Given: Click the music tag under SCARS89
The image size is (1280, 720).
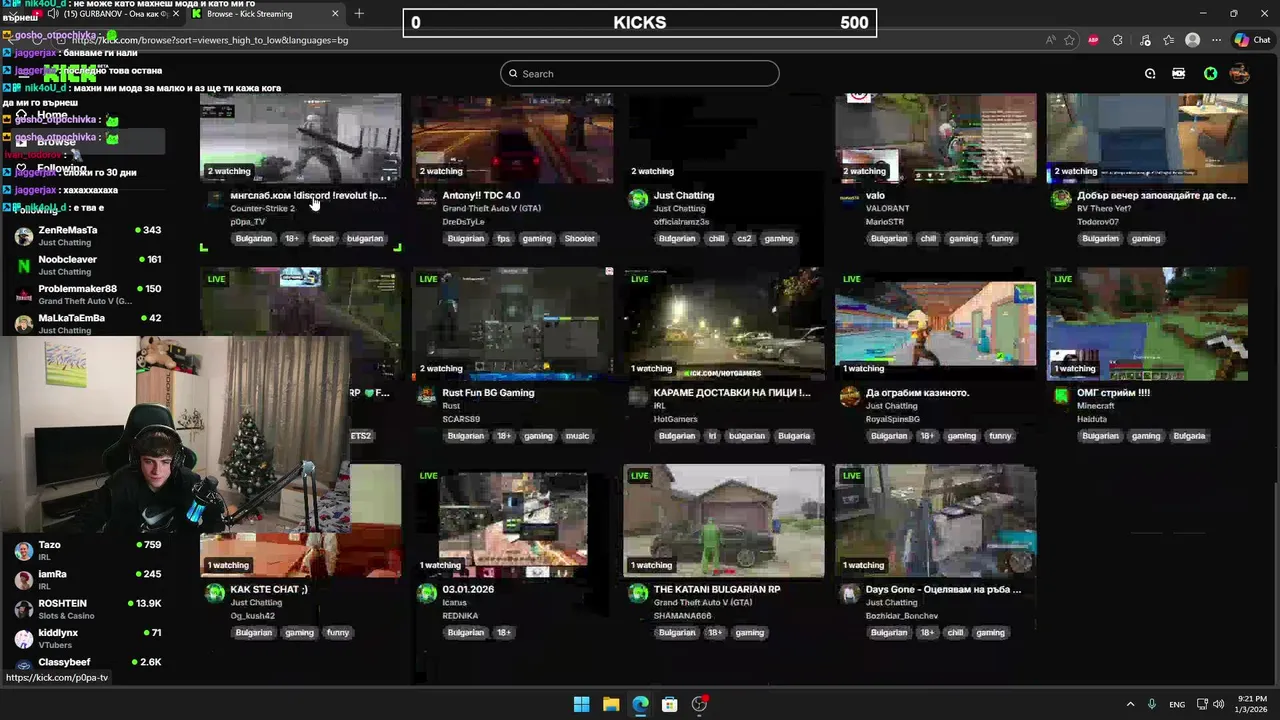Looking at the screenshot, I should point(577,435).
